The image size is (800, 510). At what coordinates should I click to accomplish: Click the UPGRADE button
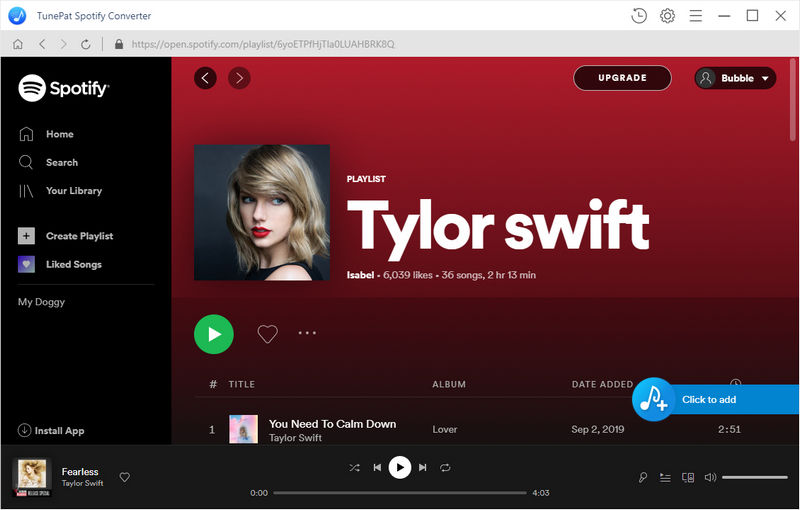tap(622, 78)
